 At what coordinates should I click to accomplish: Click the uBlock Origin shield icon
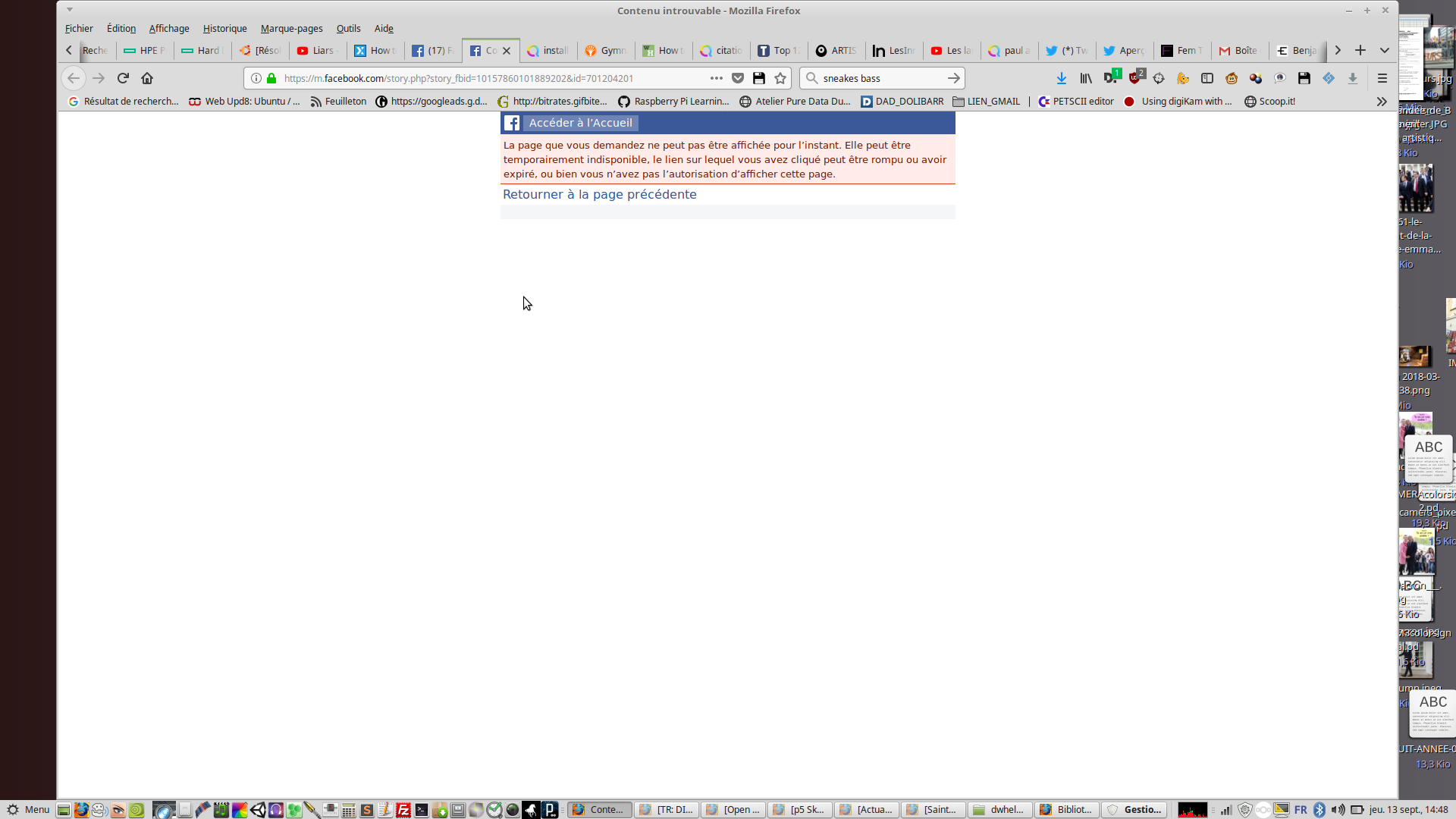coord(1135,78)
